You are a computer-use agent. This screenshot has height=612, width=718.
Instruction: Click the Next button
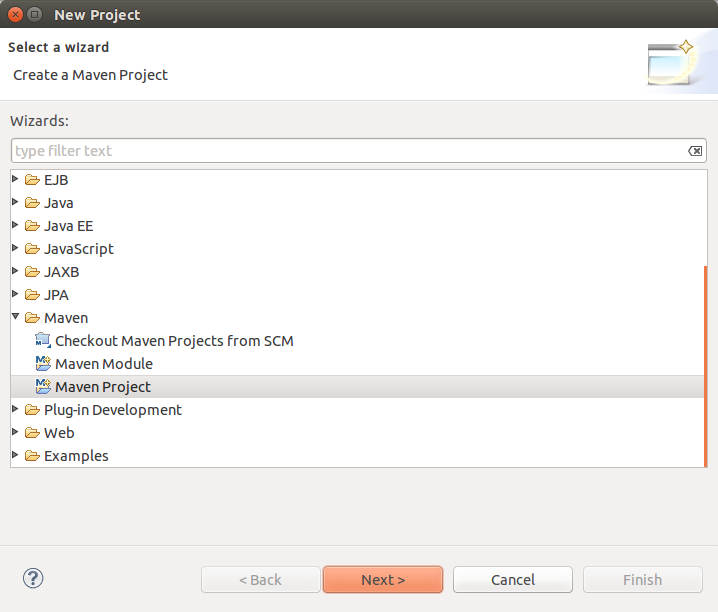(383, 580)
